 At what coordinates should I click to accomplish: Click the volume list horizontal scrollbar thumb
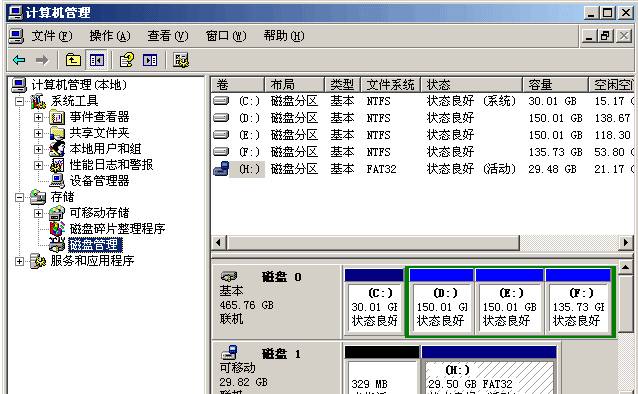(x=373, y=243)
